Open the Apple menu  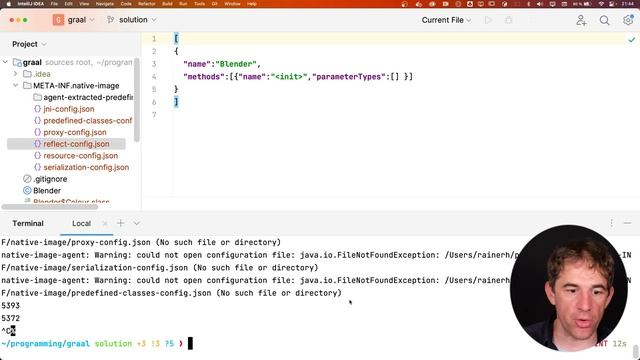tap(9, 4)
